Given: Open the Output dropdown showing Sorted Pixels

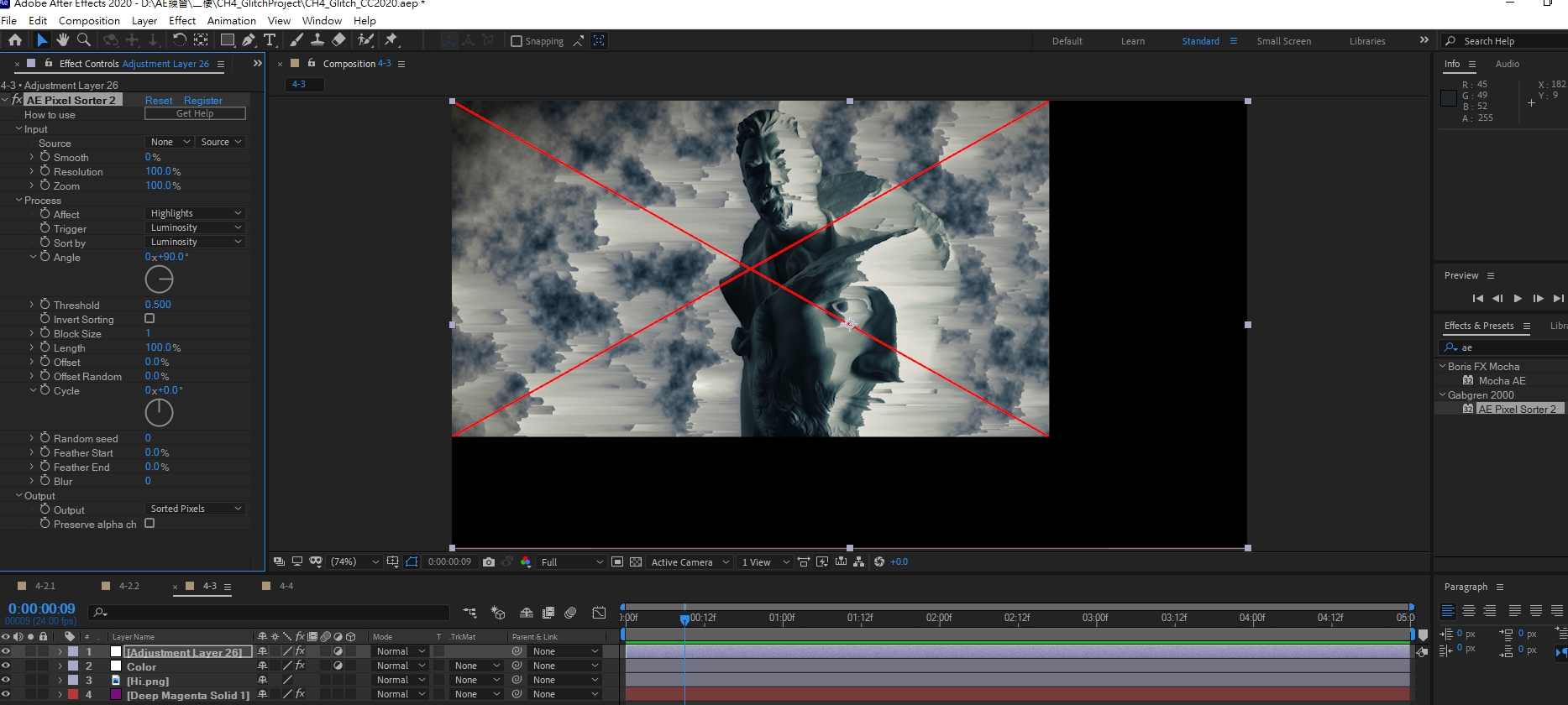Looking at the screenshot, I should 195,509.
